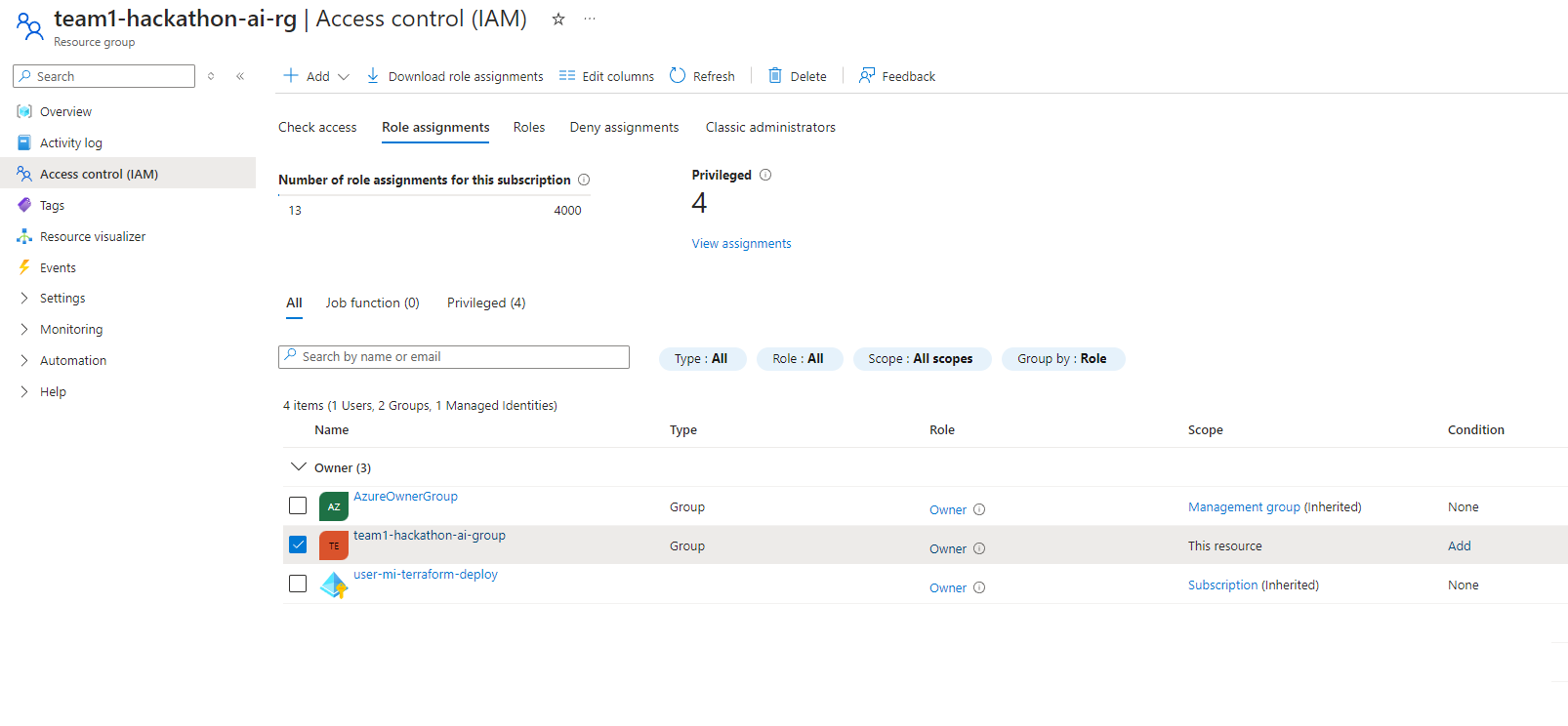Viewport: 1568px width, 726px height.
Task: Click the Feedback person icon
Action: pos(867,75)
